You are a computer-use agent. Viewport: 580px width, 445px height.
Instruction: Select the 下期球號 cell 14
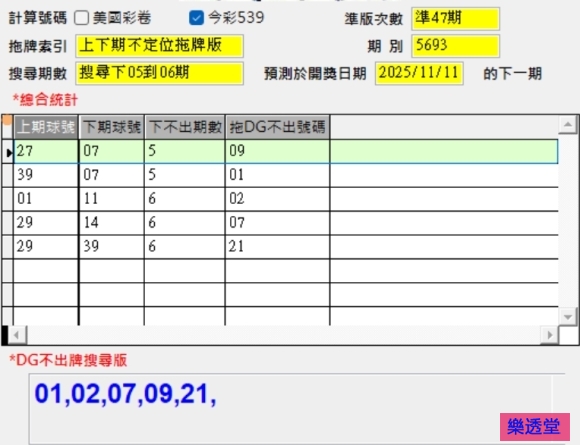111,223
